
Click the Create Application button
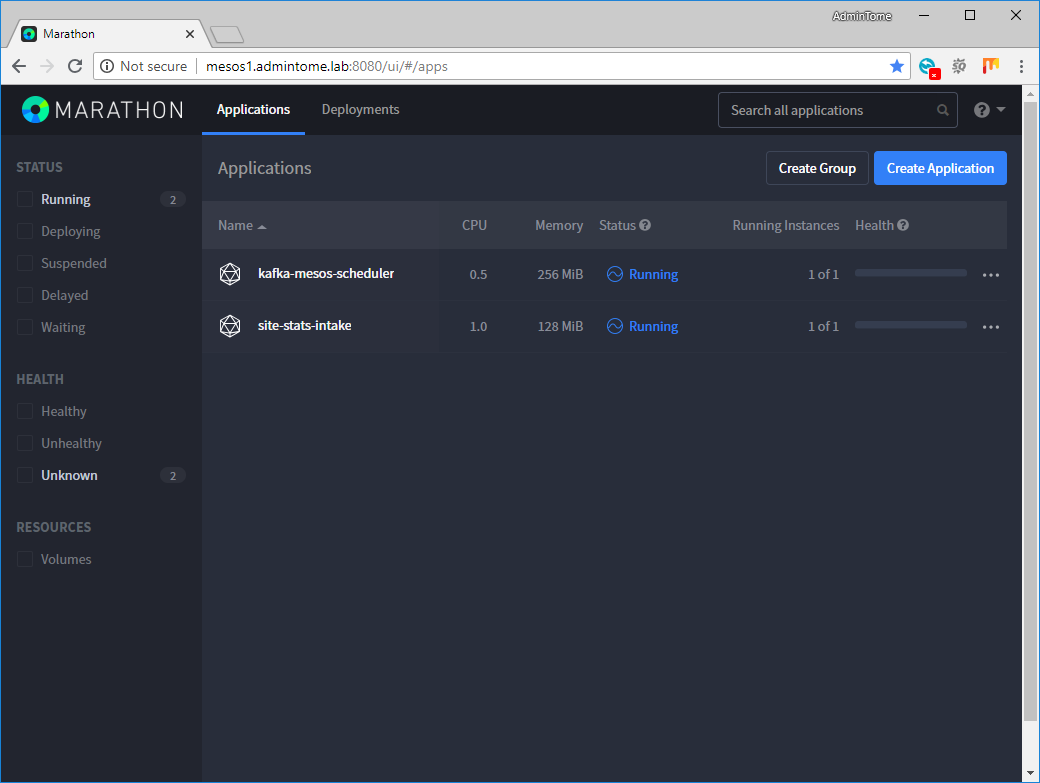click(940, 168)
